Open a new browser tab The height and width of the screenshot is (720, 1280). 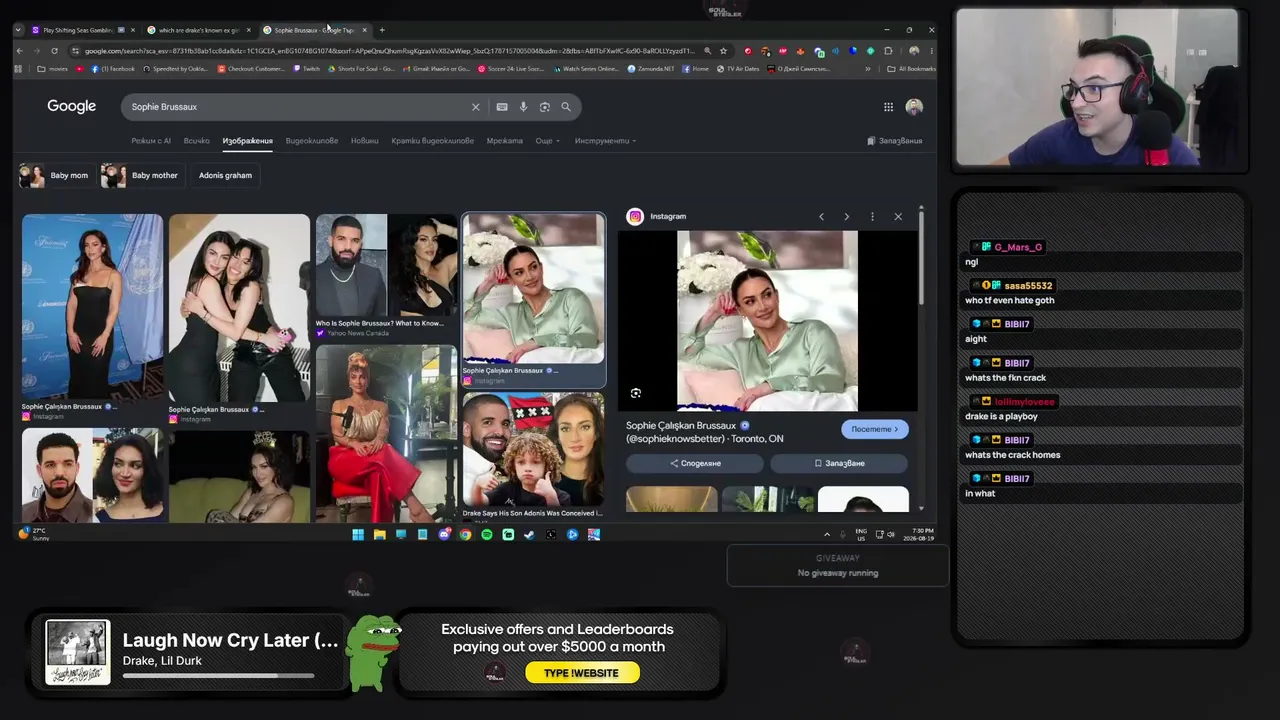click(x=382, y=30)
